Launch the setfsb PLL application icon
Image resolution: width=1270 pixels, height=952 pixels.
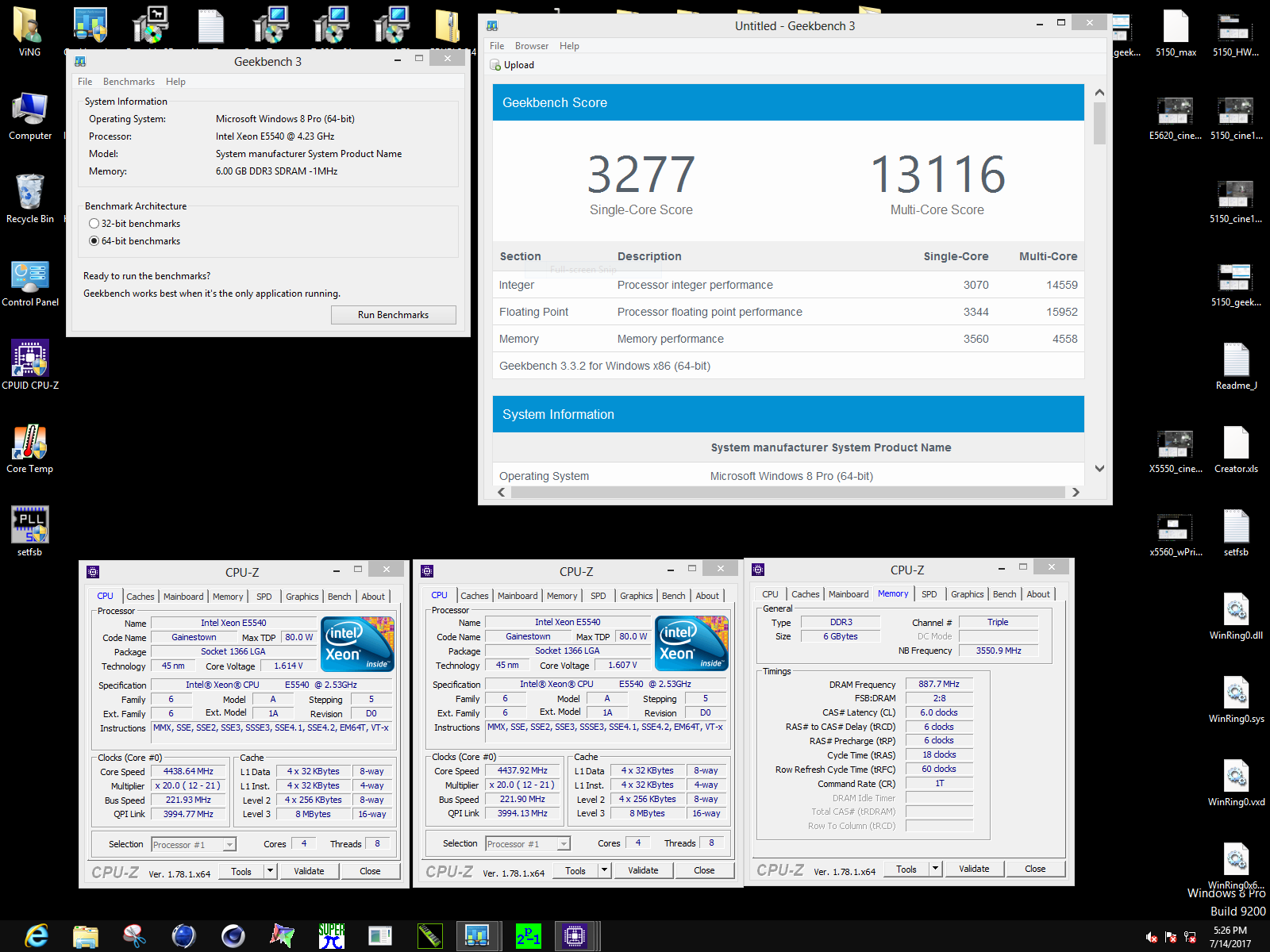pos(29,532)
